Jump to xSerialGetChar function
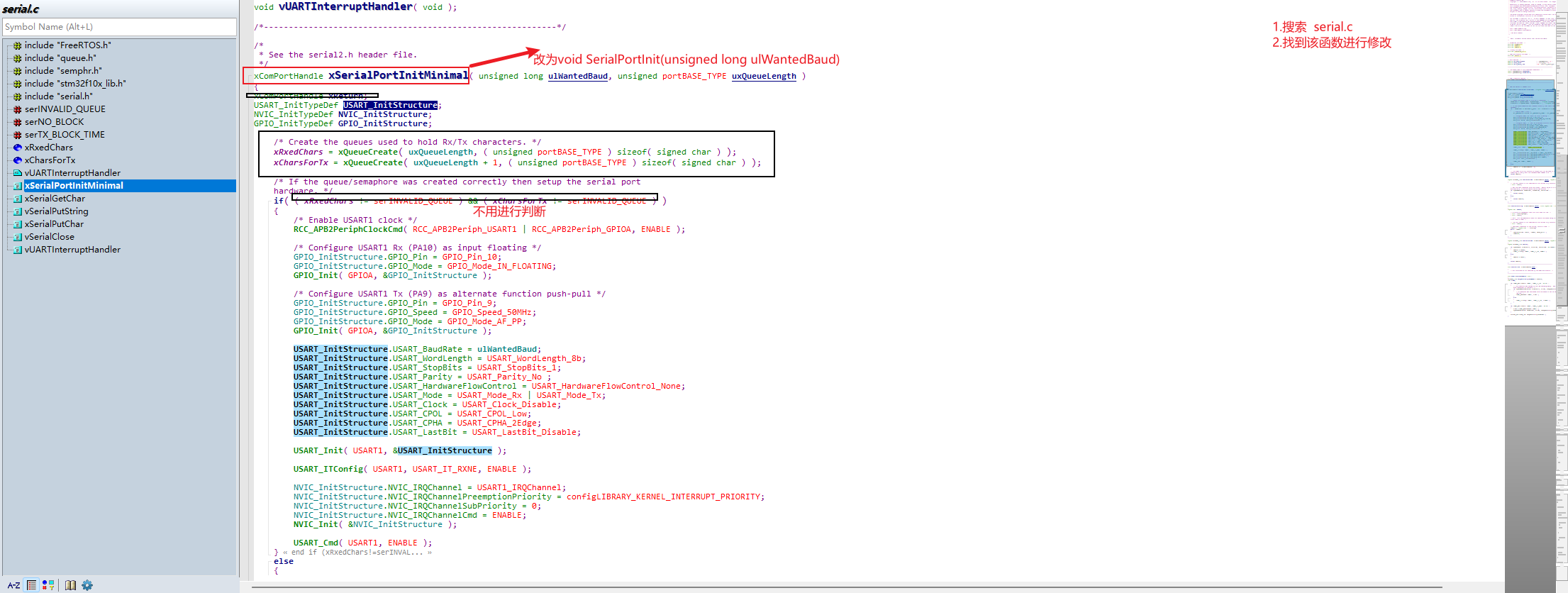Viewport: 1568px width, 593px height. pyautogui.click(x=55, y=199)
